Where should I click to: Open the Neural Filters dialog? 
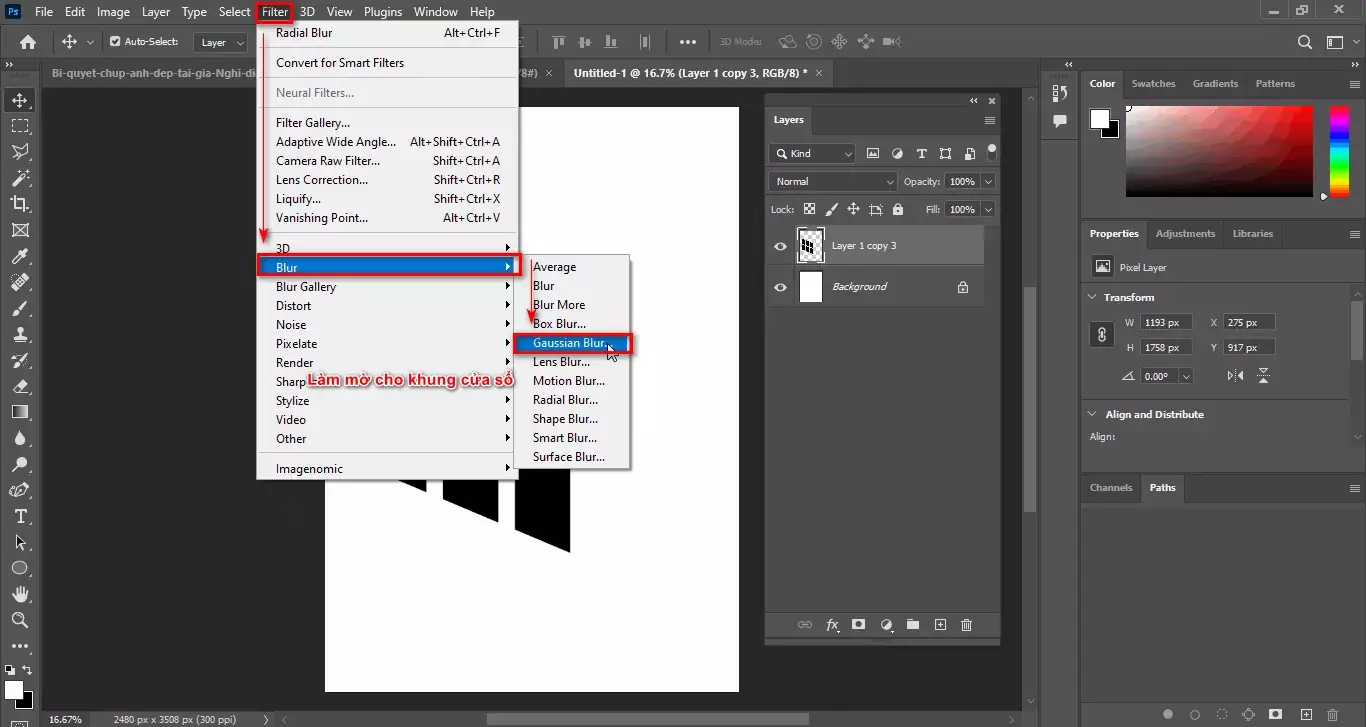point(313,92)
